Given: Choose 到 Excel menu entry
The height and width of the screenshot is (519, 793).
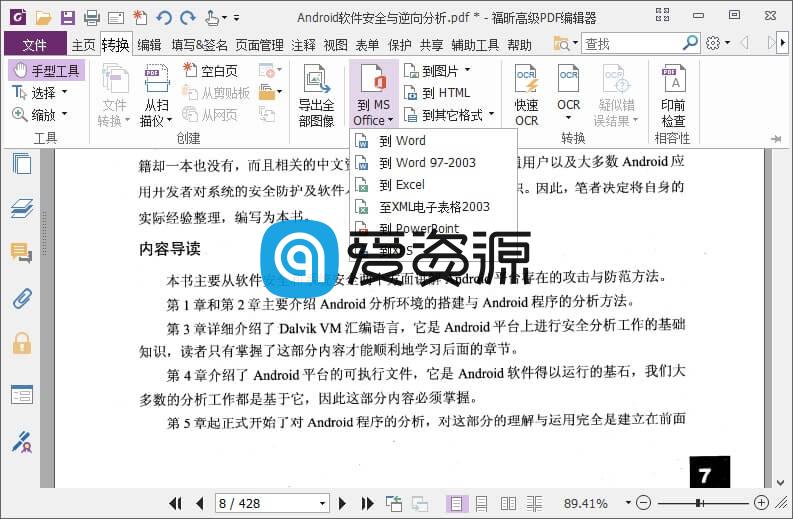Looking at the screenshot, I should pyautogui.click(x=434, y=185).
